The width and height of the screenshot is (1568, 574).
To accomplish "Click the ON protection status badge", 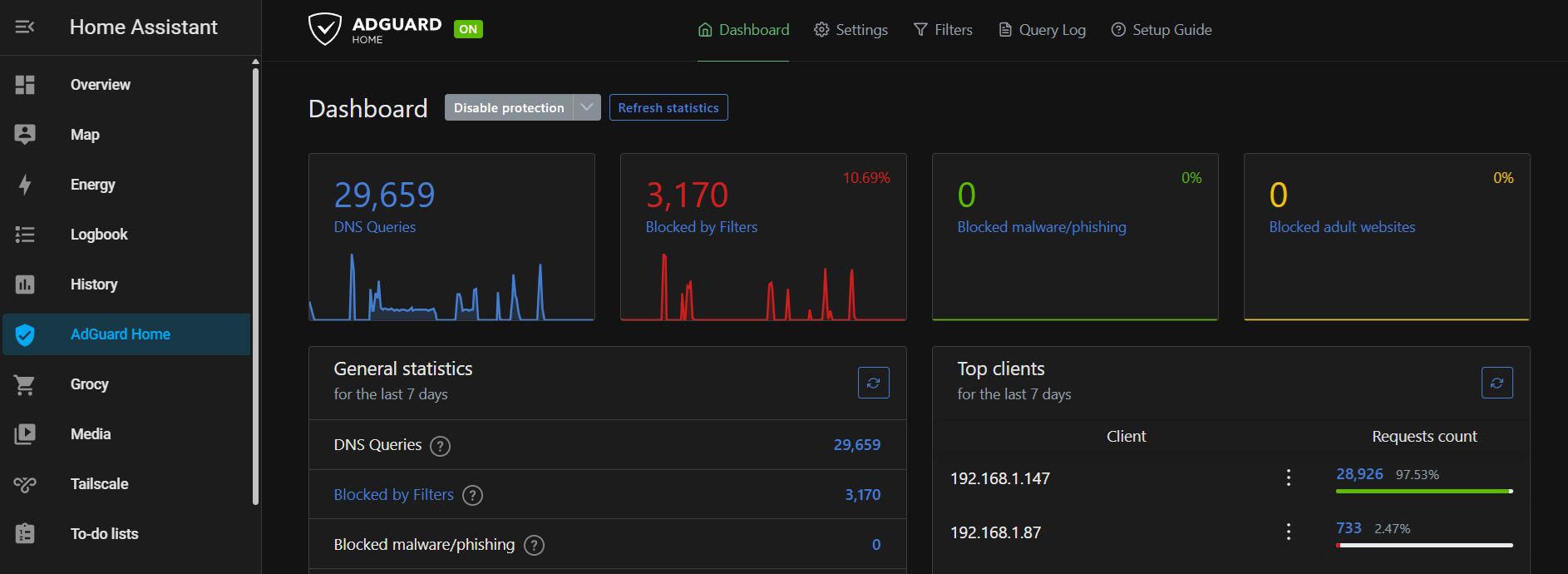I will coord(468,29).
